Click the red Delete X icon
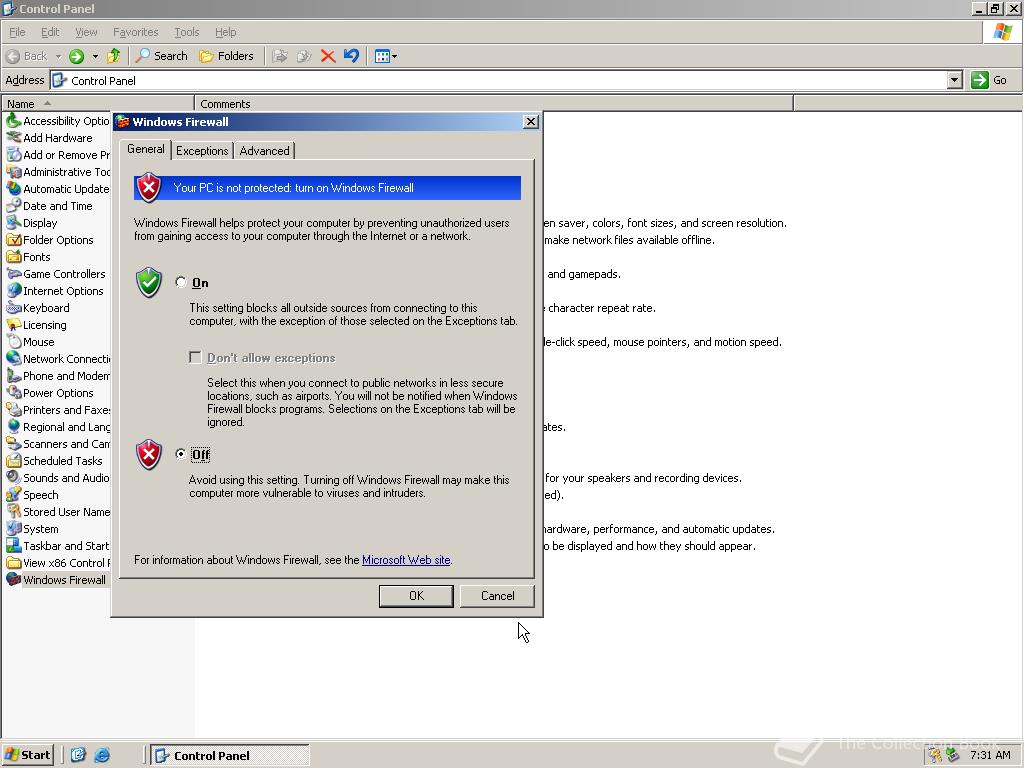 (x=328, y=56)
